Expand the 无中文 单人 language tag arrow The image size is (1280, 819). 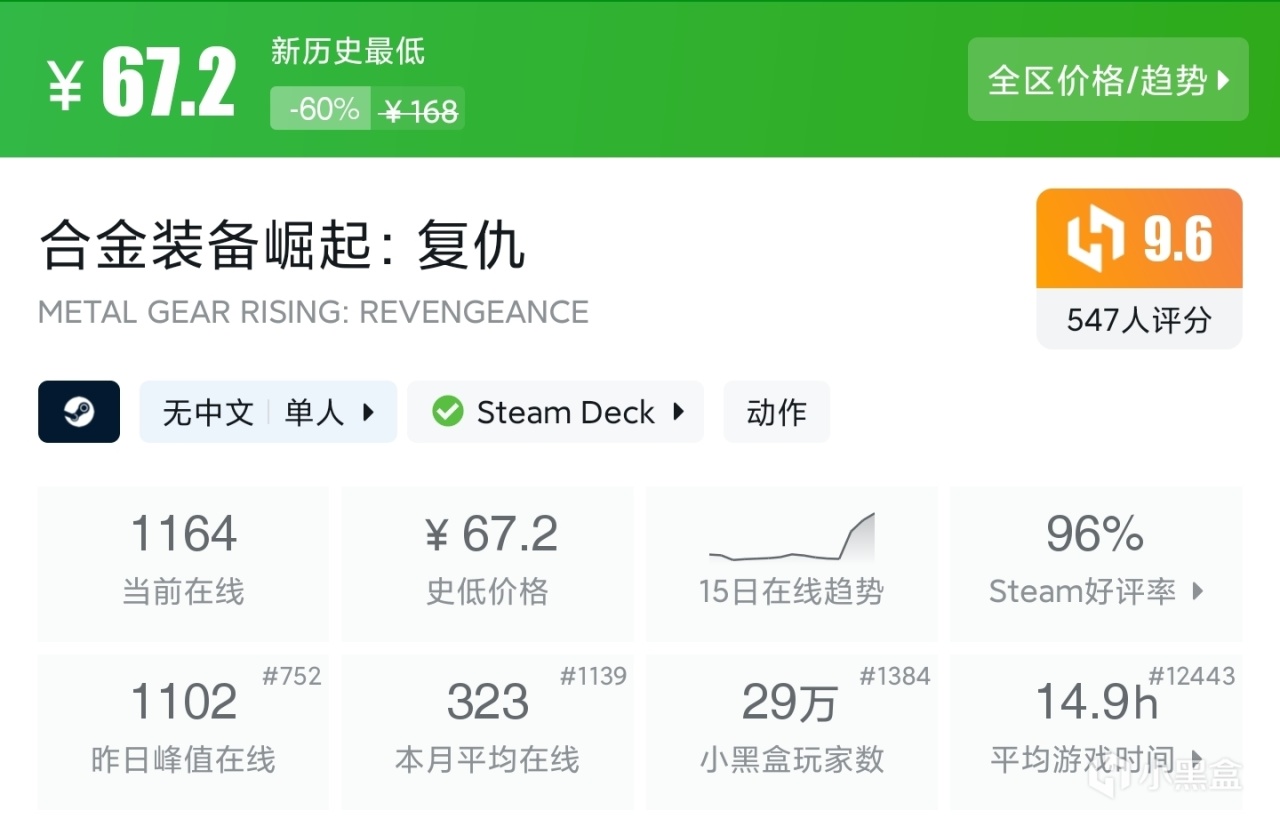point(368,412)
